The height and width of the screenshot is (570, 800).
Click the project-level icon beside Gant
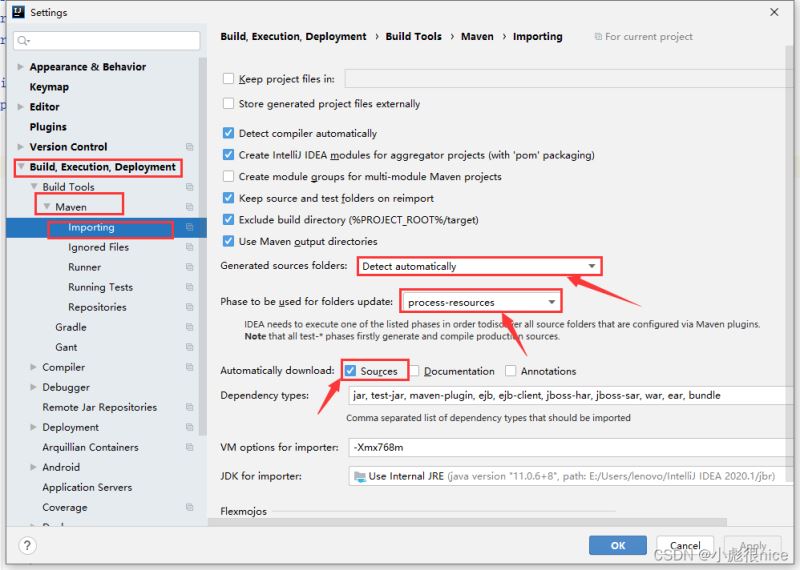(190, 347)
